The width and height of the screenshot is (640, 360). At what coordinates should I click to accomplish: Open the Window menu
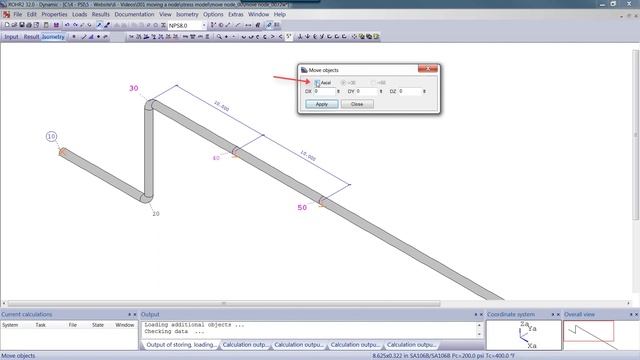click(x=259, y=14)
